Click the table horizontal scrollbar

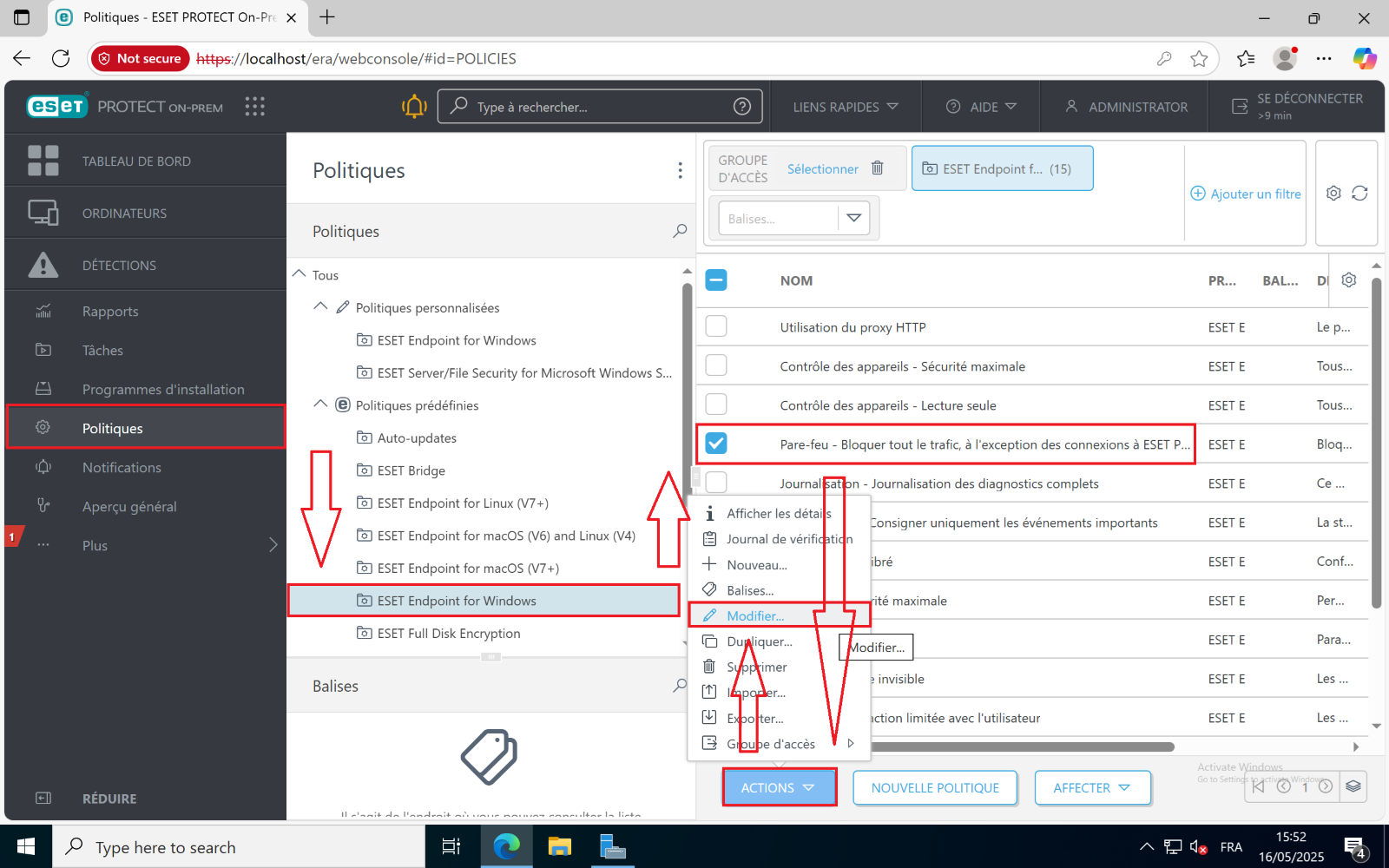click(x=1021, y=746)
